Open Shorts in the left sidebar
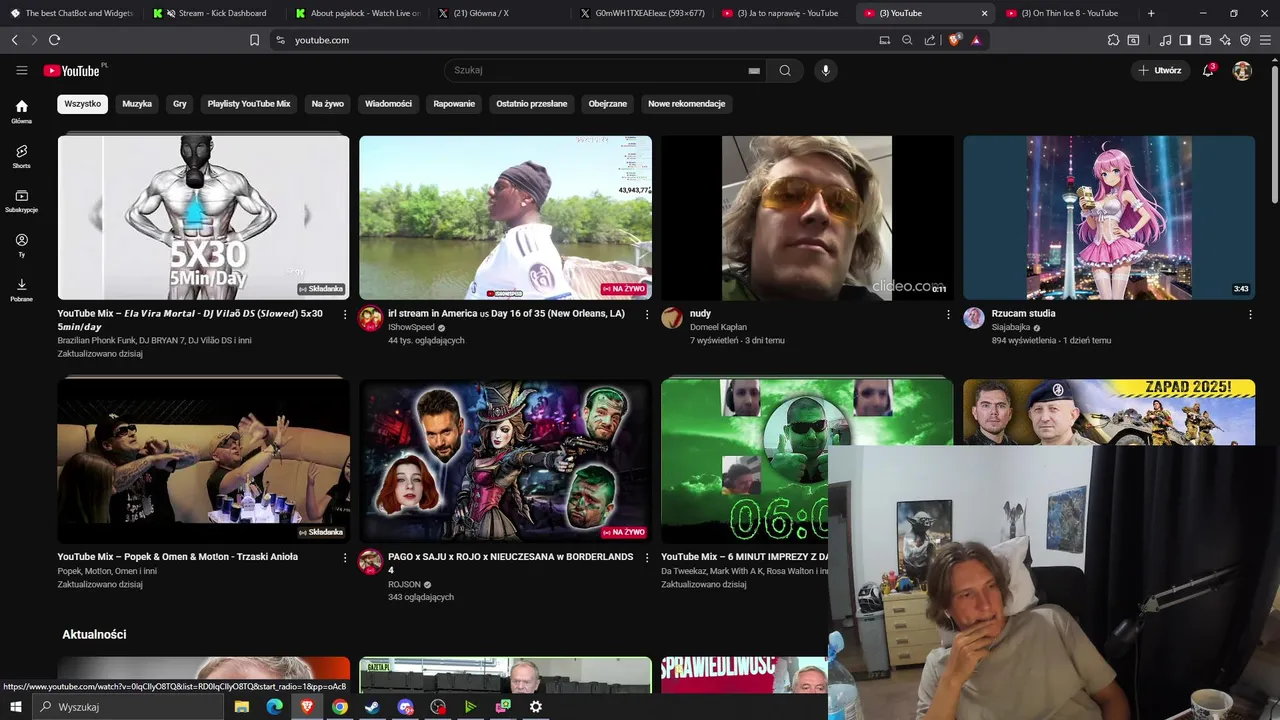This screenshot has width=1280, height=720. click(x=21, y=156)
